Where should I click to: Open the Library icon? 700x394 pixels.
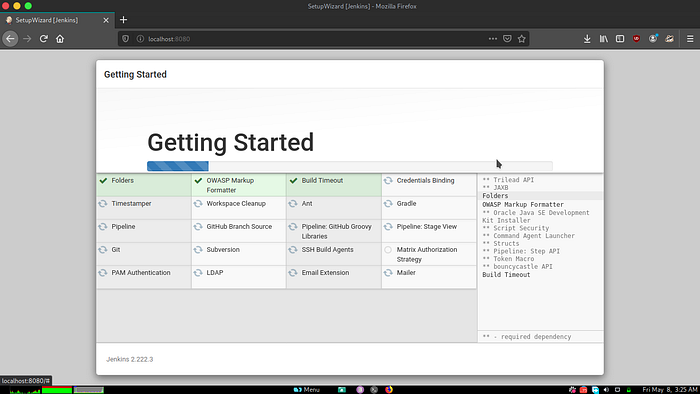(x=604, y=39)
